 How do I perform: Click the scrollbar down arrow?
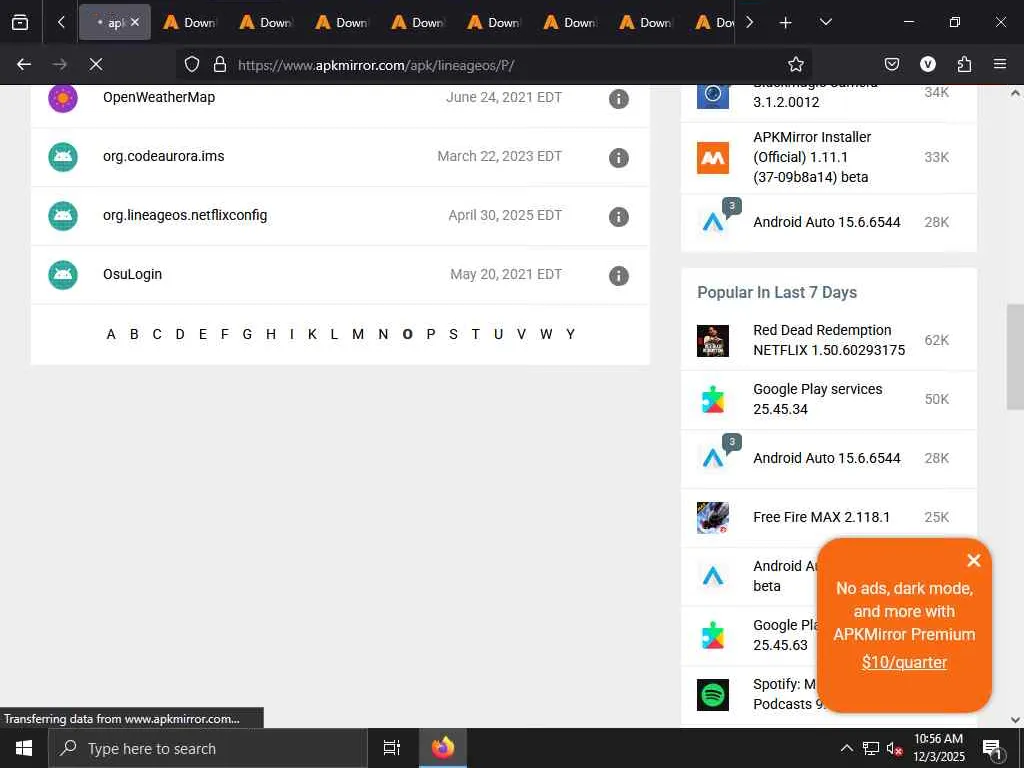click(x=1015, y=720)
